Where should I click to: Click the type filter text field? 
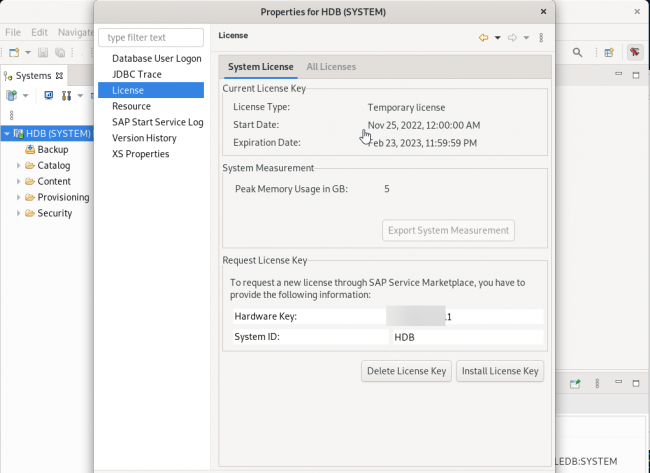(151, 37)
